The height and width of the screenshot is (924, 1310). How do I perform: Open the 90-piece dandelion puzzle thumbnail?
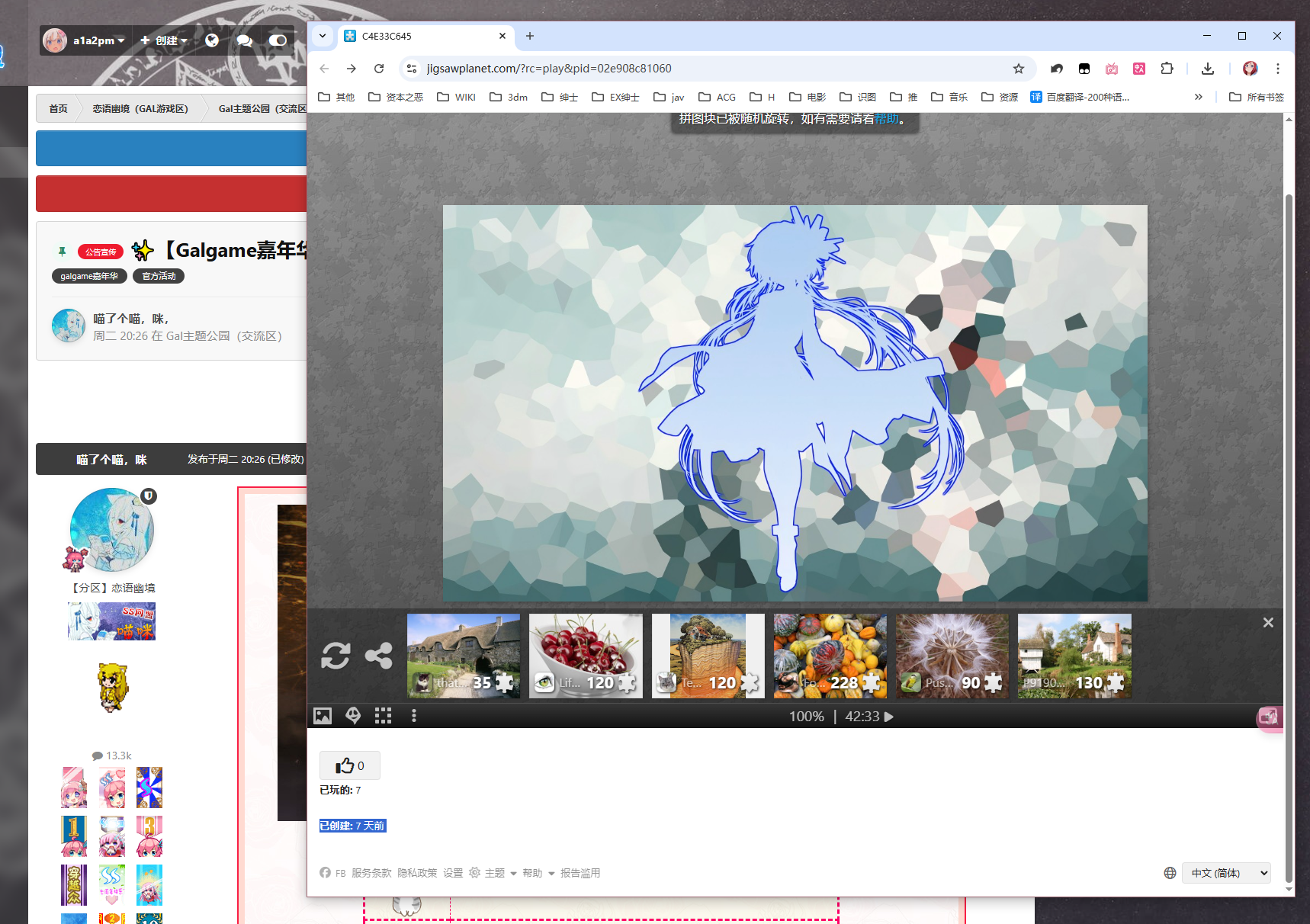952,656
